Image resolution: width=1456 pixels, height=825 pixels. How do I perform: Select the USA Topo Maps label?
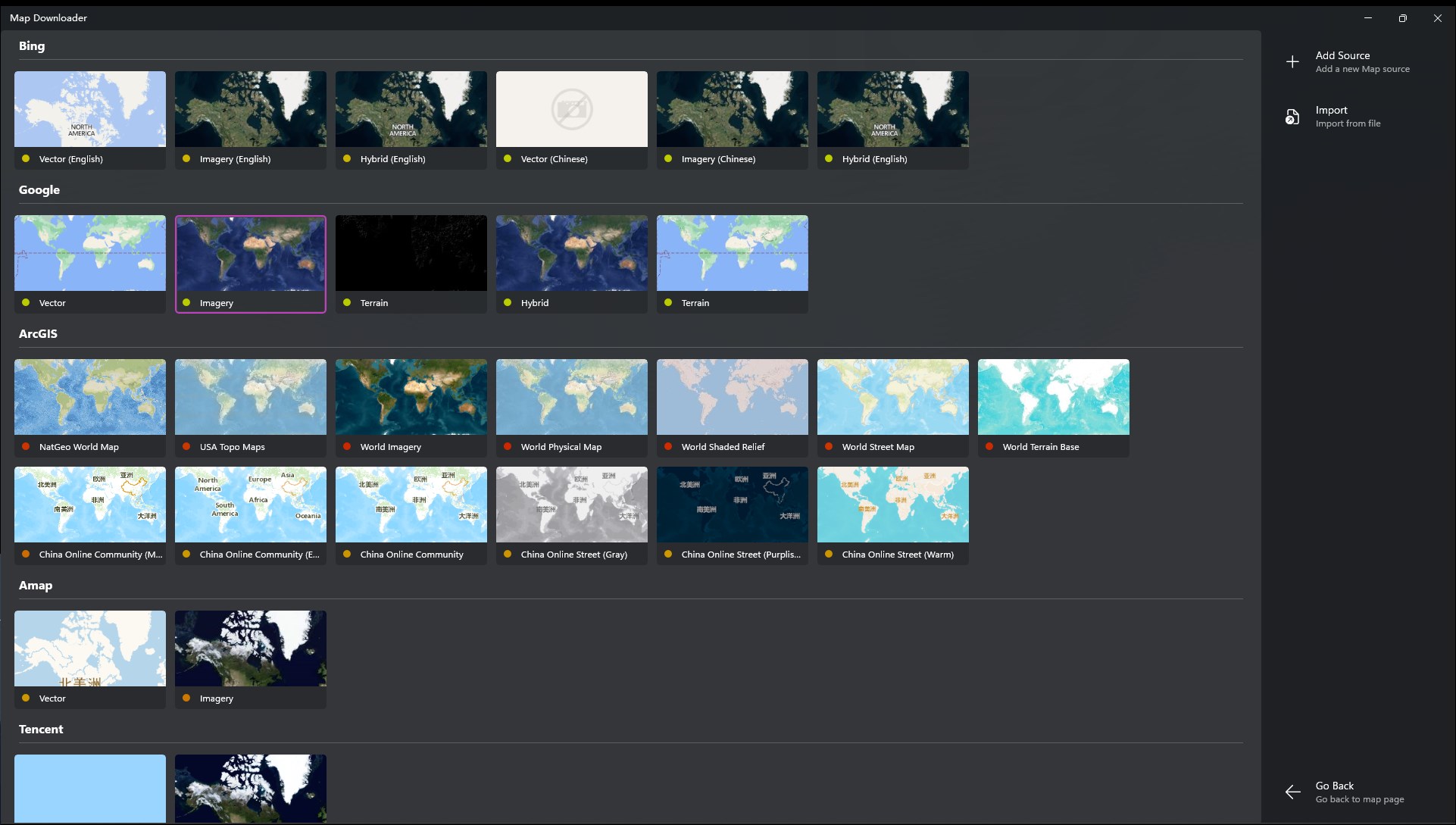point(232,447)
